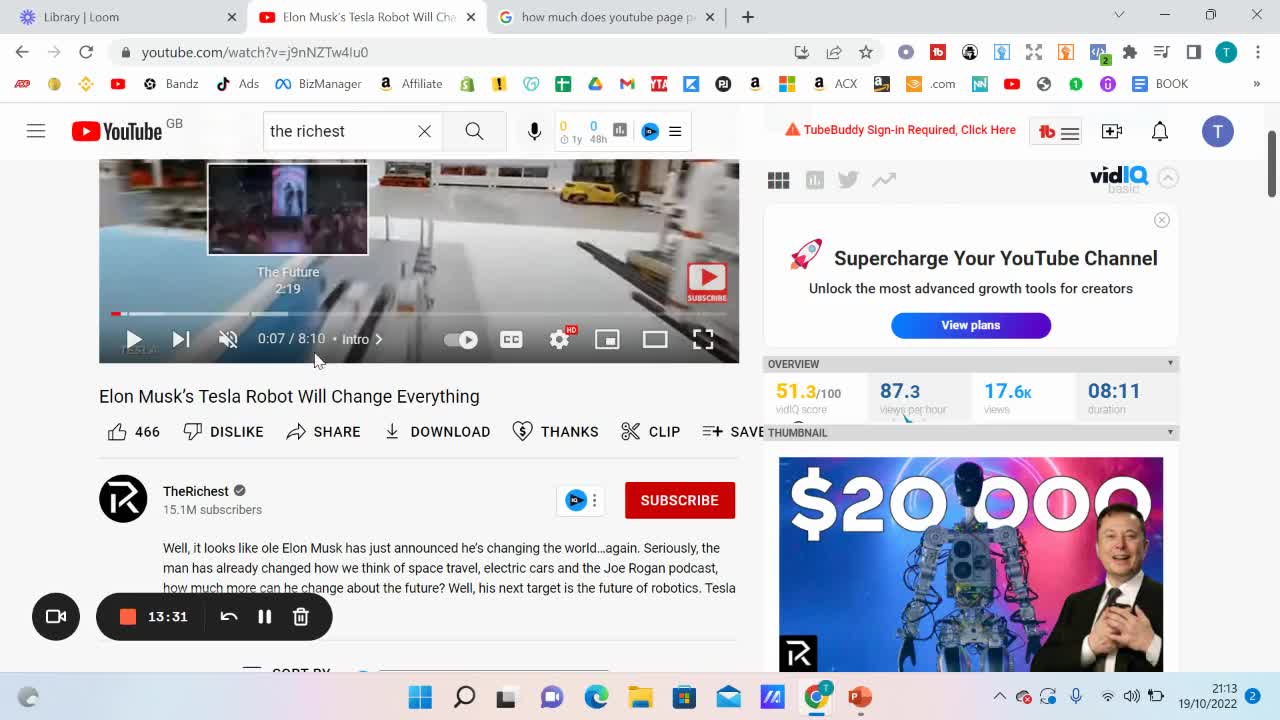Collapse the OVERVIEW section arrow
Viewport: 1280px width, 720px height.
[1170, 364]
